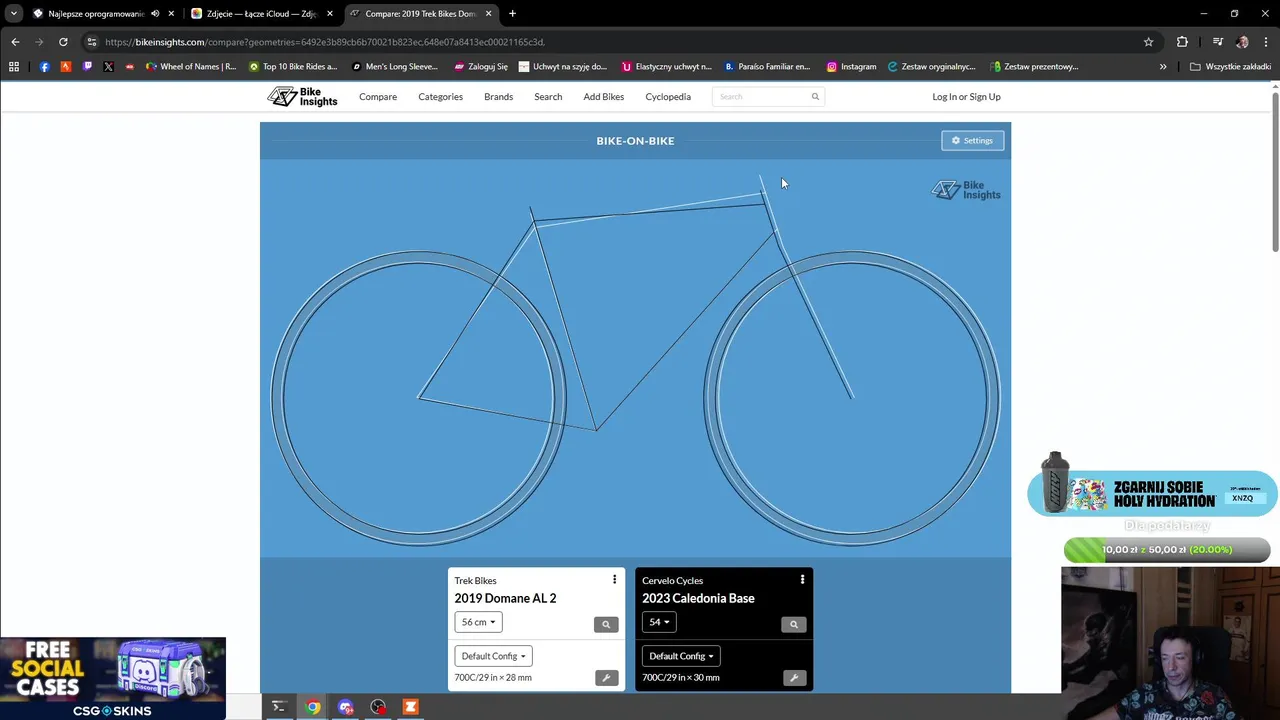The width and height of the screenshot is (1280, 720).
Task: Open the Categories menu item
Action: coord(440,97)
